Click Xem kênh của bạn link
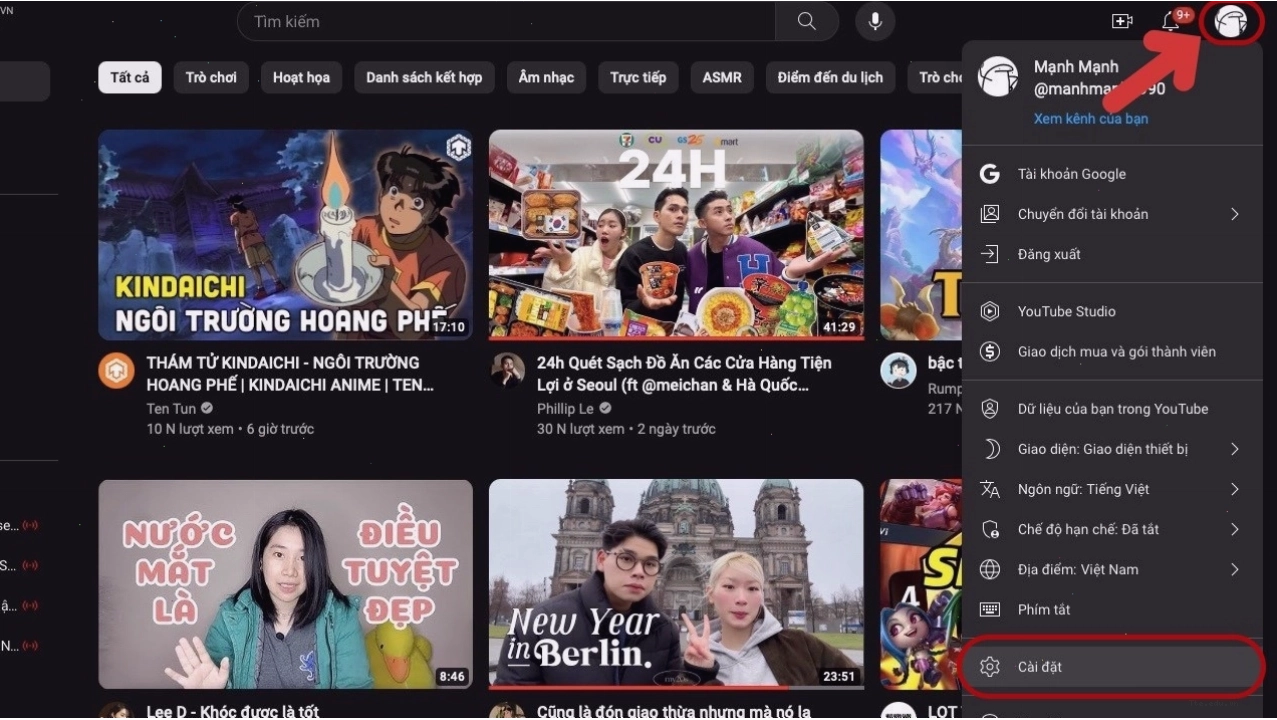 point(1091,118)
